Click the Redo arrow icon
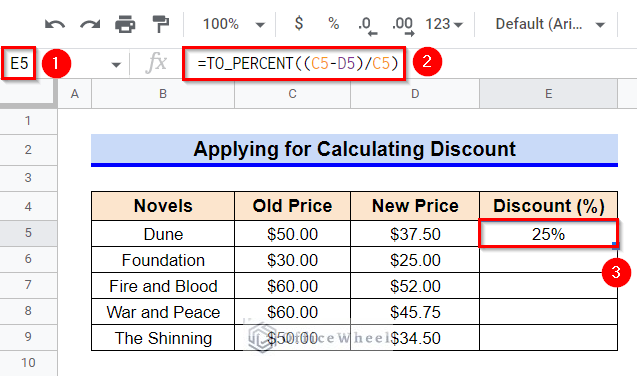Screen dimensions: 637x376 coord(90,24)
